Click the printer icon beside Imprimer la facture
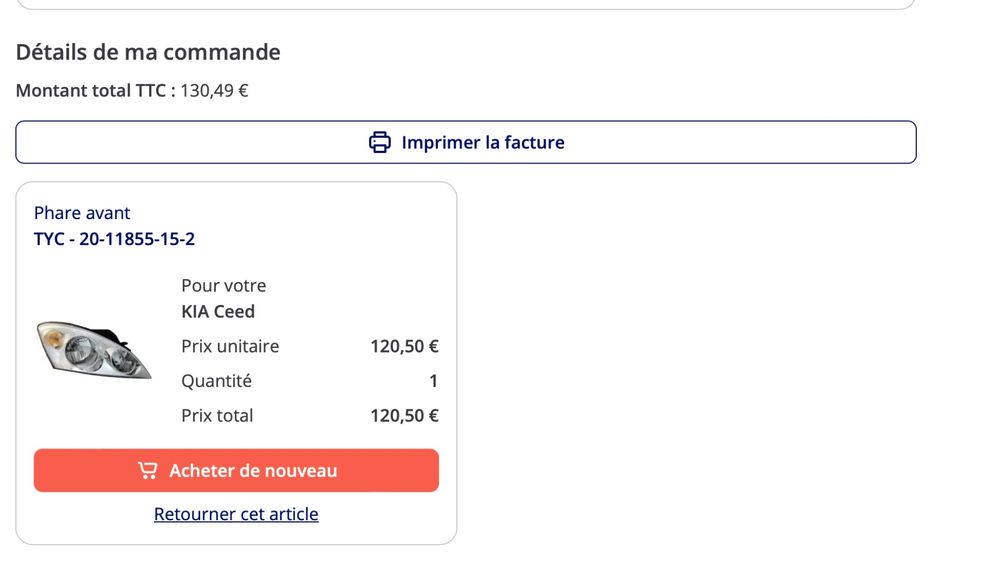1000x585 pixels. [379, 142]
